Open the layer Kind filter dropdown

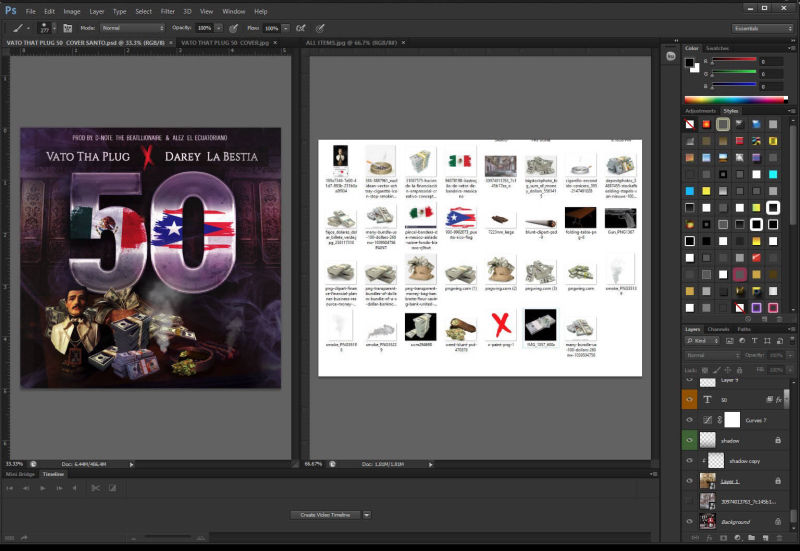pos(702,340)
